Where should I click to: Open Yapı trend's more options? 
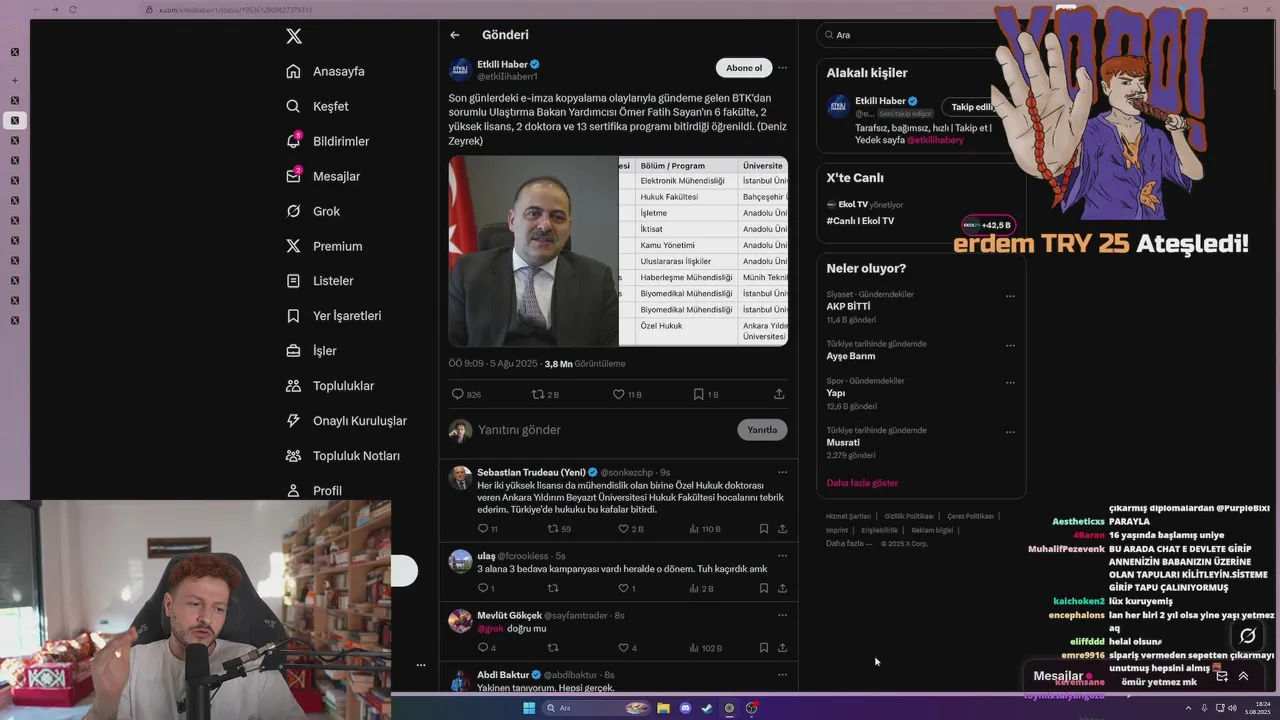1010,383
